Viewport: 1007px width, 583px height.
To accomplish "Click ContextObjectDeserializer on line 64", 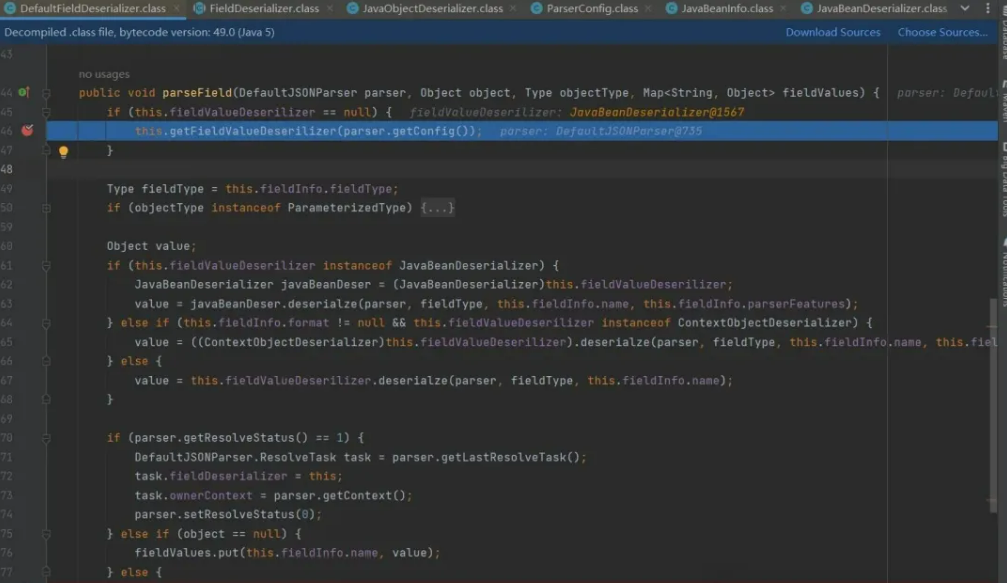I will [x=764, y=322].
